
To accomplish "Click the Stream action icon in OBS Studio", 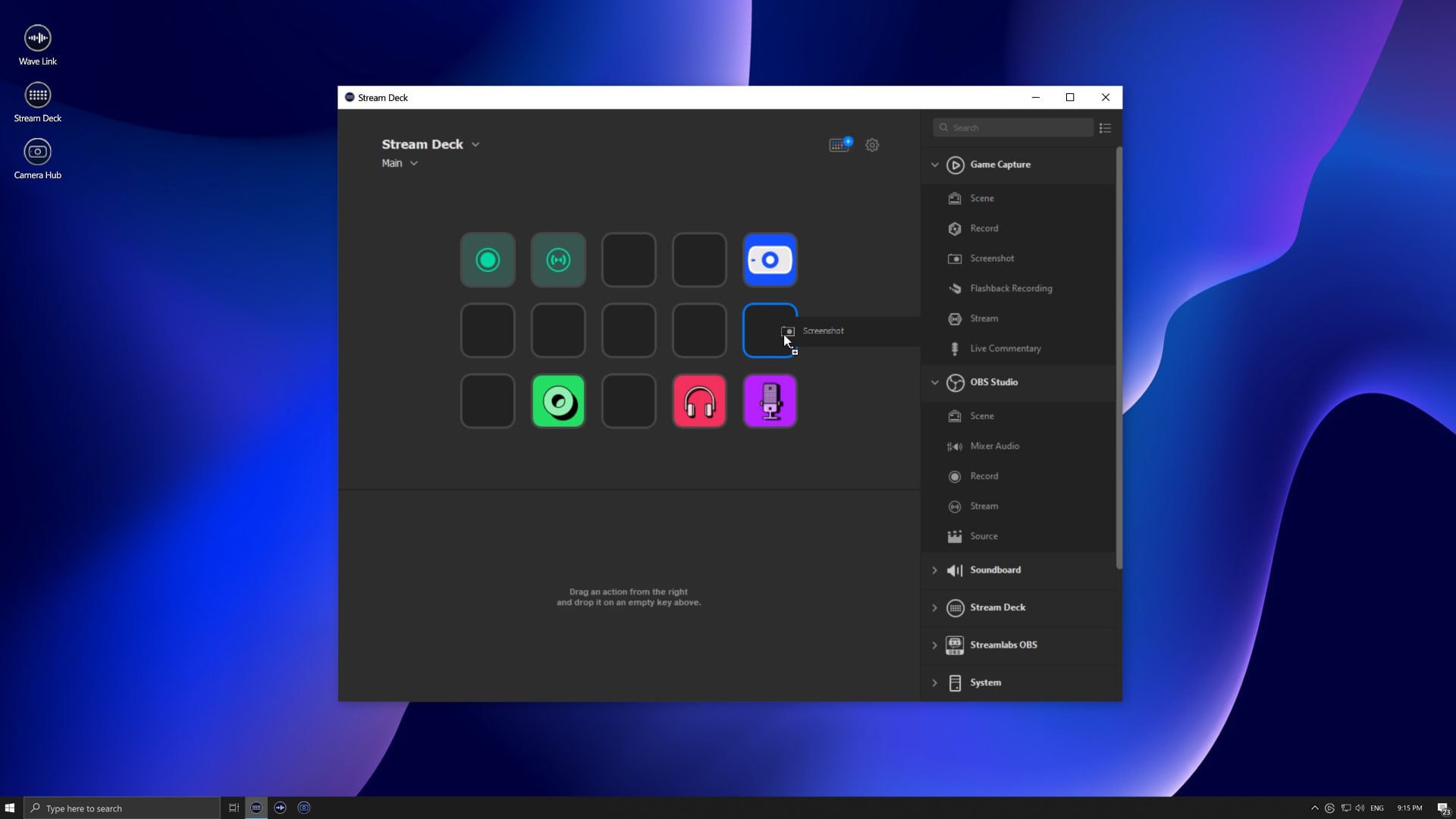I will click(x=954, y=506).
